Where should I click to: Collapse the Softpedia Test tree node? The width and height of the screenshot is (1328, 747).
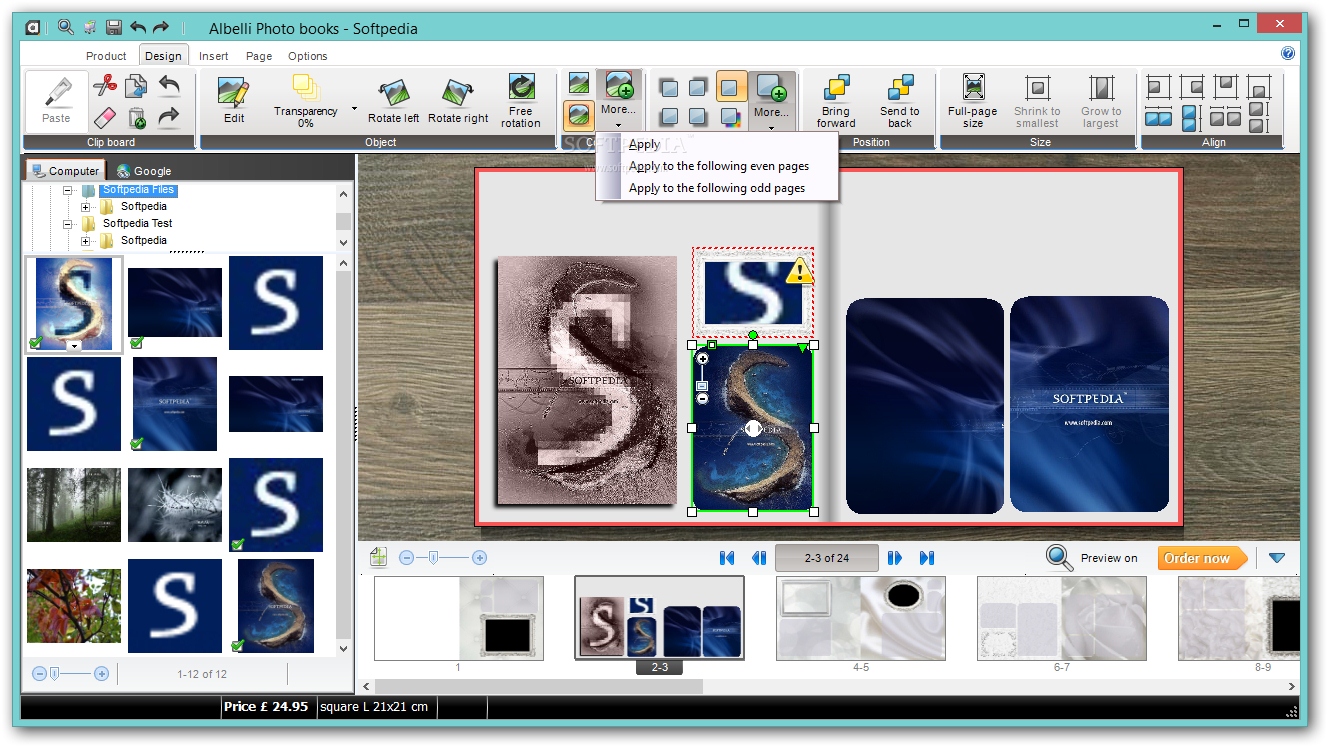pyautogui.click(x=69, y=224)
